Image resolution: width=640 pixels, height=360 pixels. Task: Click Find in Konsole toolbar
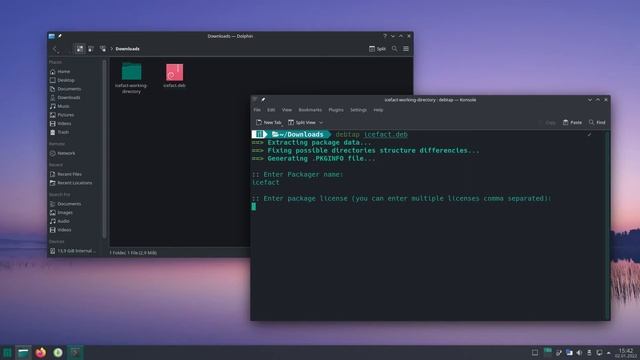[597, 122]
